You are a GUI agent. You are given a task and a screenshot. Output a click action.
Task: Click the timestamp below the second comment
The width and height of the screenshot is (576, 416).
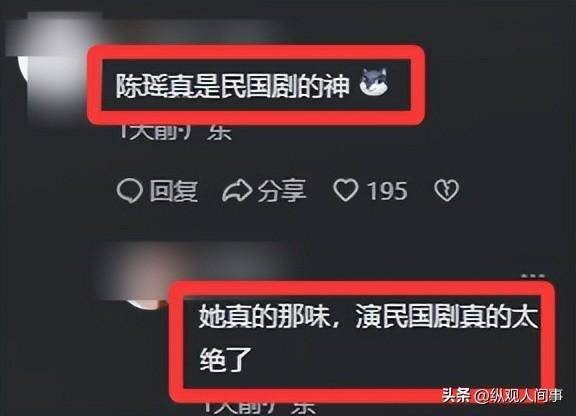260,407
